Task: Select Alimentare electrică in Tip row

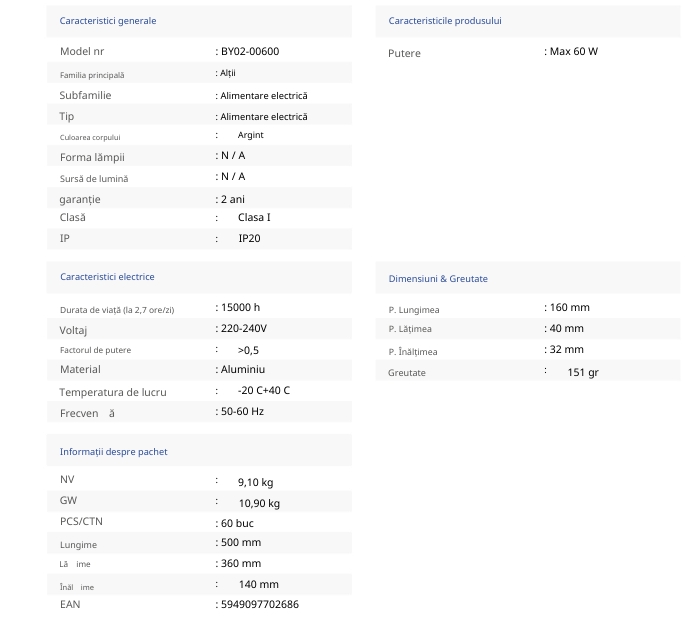Action: point(264,117)
